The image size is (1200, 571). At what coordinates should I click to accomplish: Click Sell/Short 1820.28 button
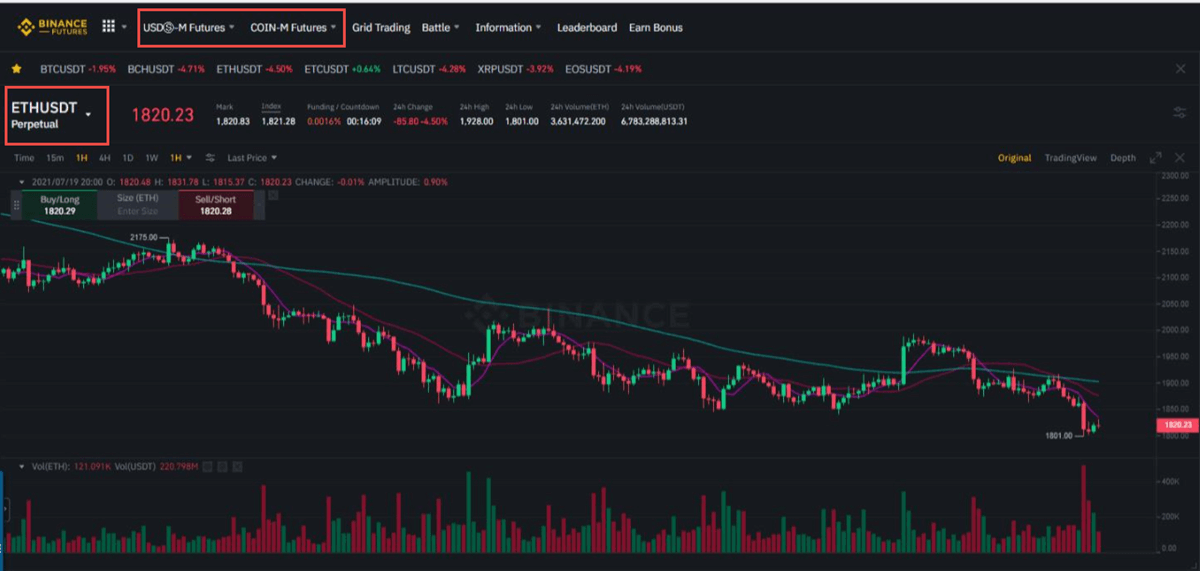pos(216,205)
